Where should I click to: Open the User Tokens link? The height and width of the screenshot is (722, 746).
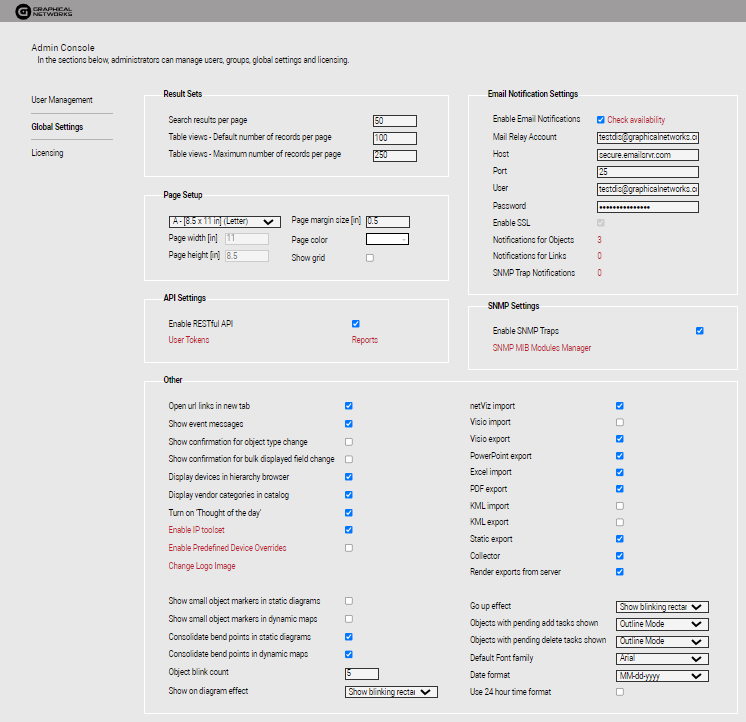189,340
